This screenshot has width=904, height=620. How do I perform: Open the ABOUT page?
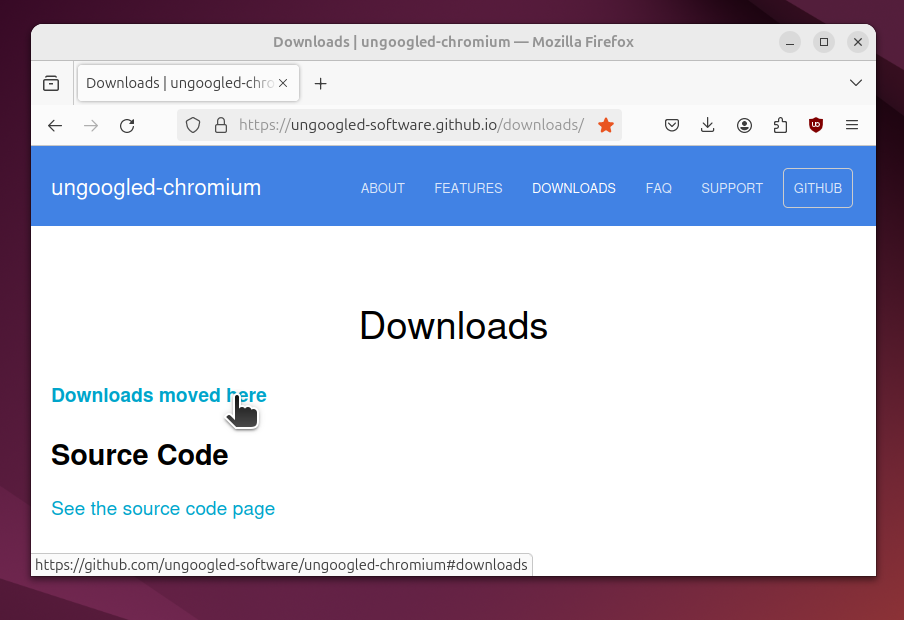click(383, 188)
